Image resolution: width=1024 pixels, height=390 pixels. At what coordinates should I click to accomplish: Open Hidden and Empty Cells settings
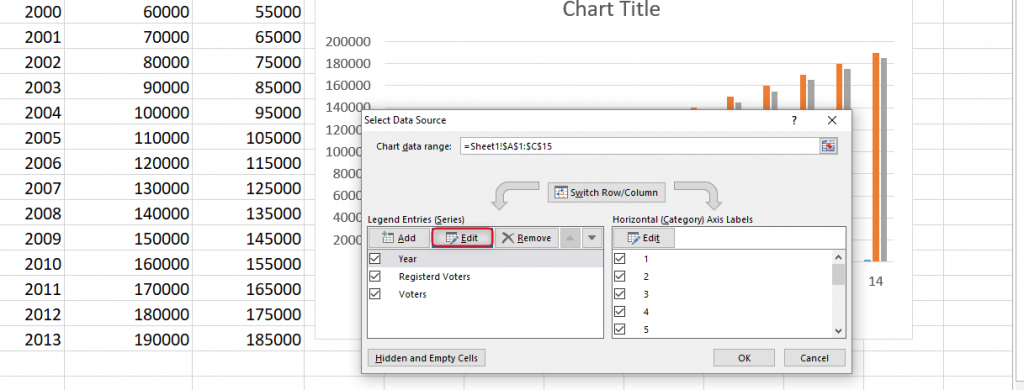point(427,358)
